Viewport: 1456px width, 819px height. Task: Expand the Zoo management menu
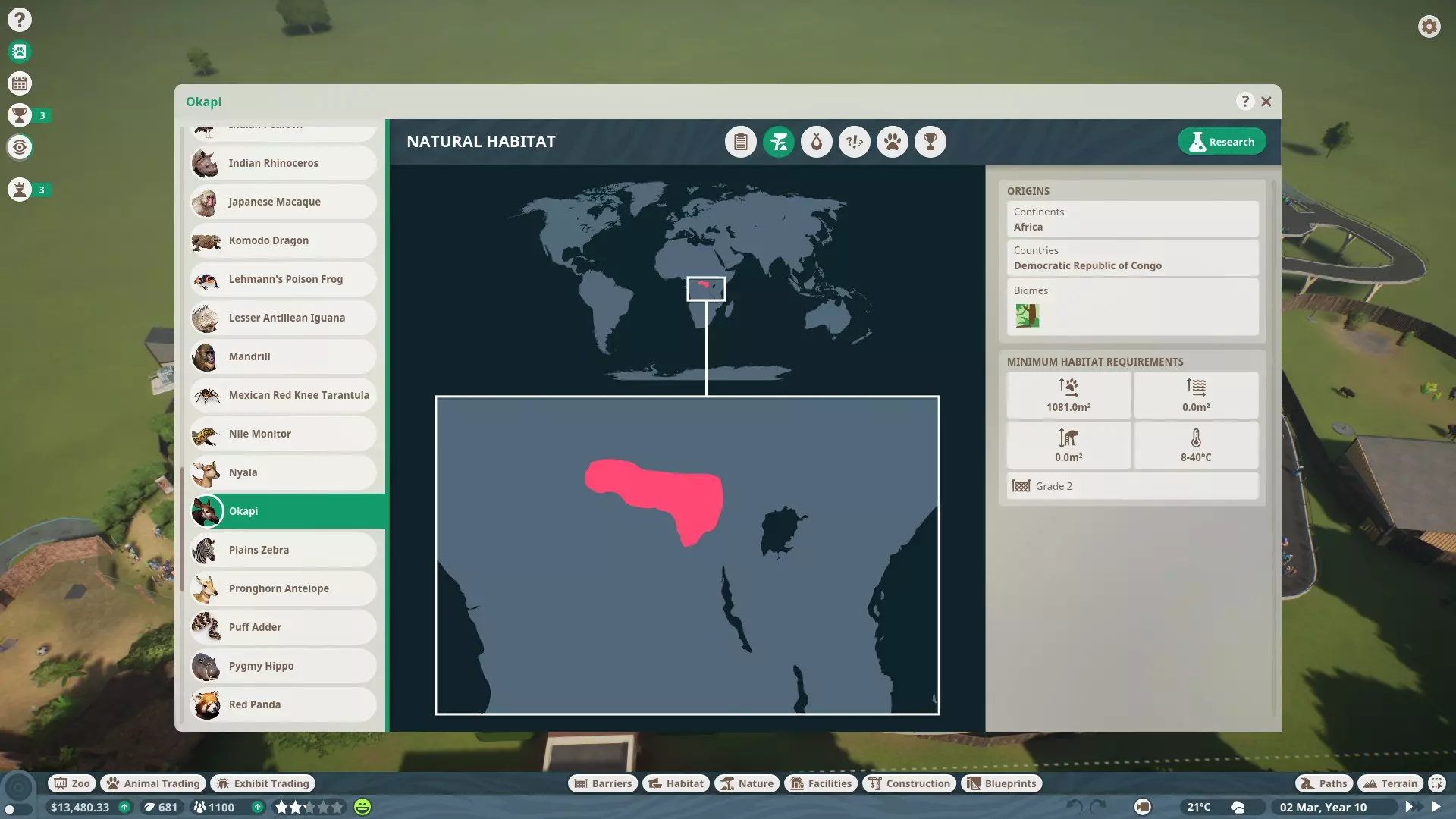[72, 783]
